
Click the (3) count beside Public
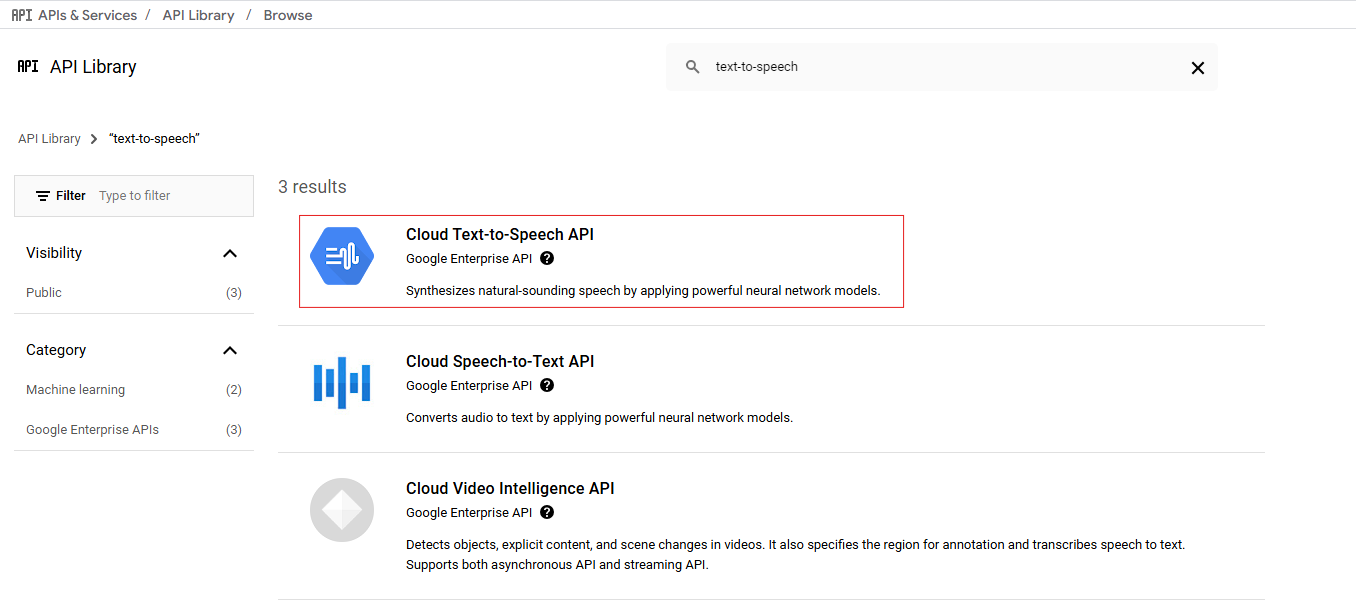point(234,293)
